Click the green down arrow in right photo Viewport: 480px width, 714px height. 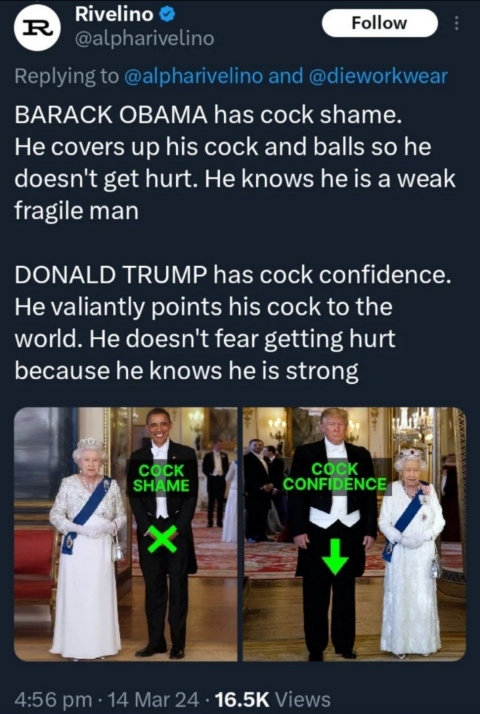336,556
